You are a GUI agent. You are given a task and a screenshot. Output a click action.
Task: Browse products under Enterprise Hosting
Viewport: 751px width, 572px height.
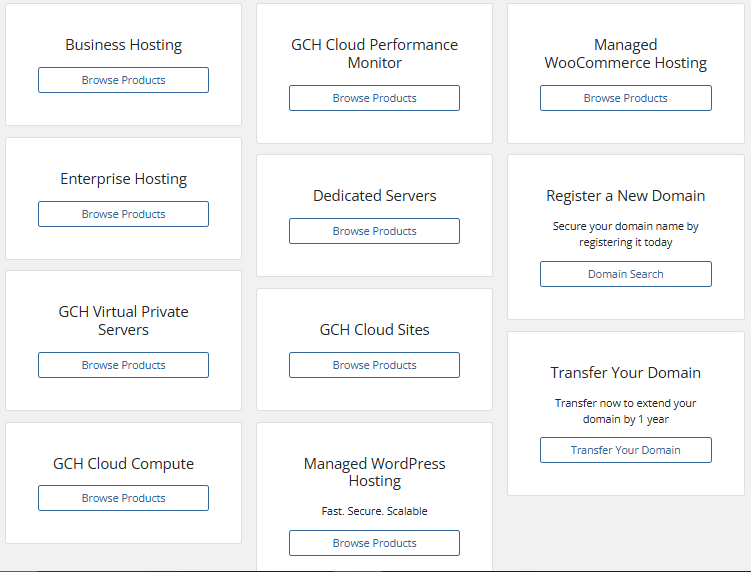tap(123, 214)
